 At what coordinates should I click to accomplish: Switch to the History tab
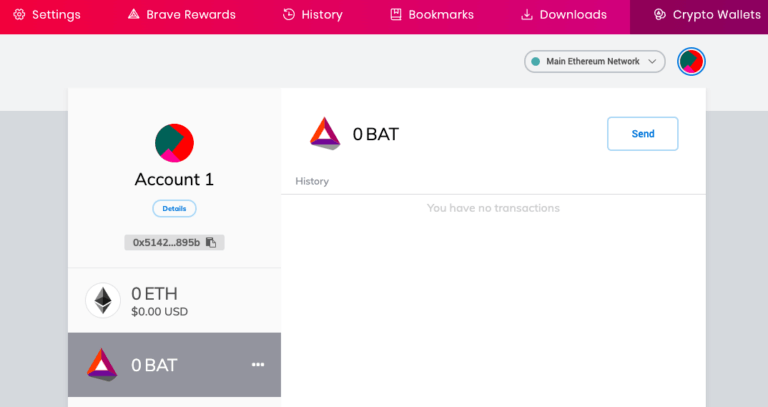(312, 15)
